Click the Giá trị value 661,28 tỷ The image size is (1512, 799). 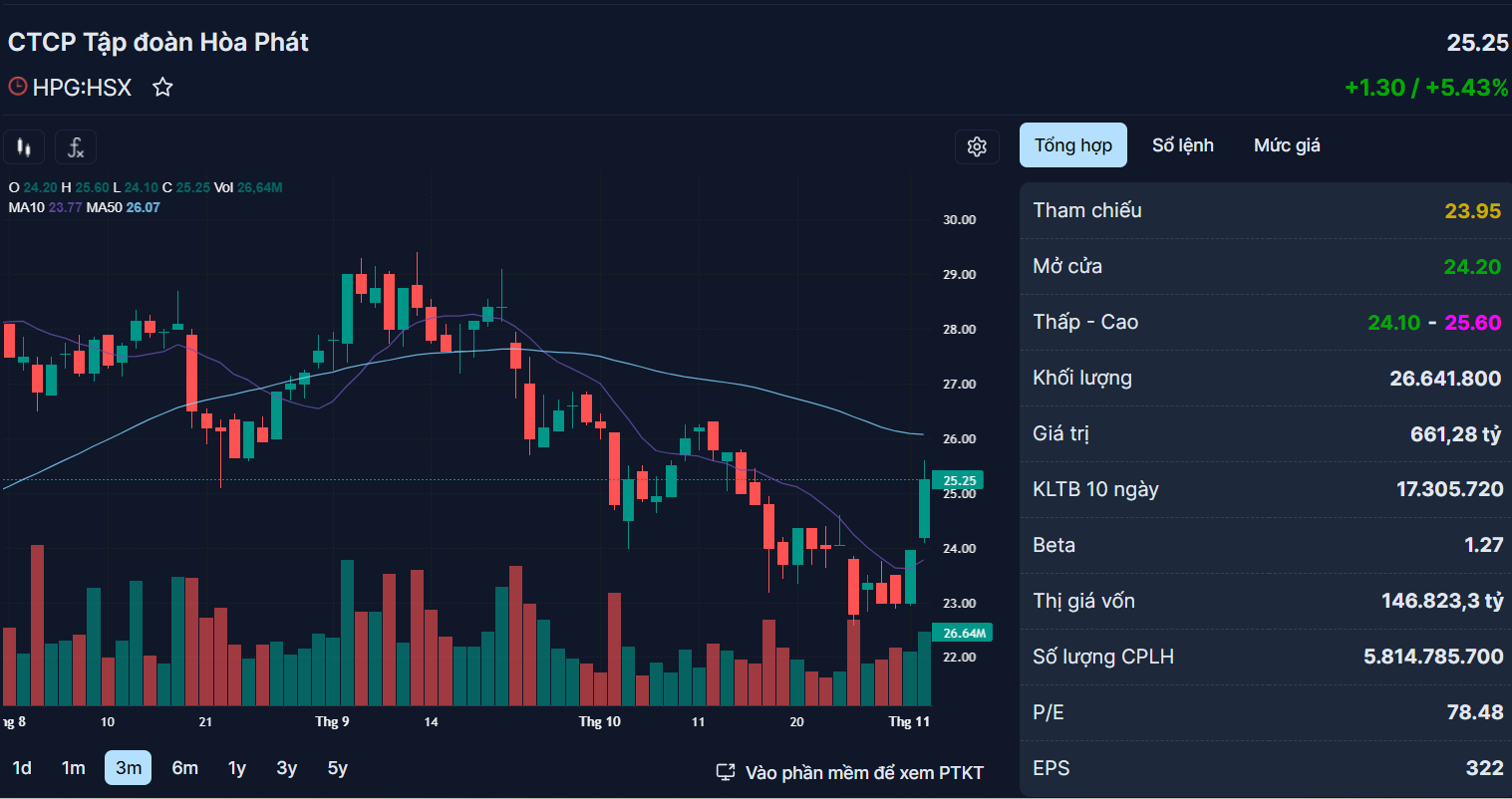(x=1455, y=434)
